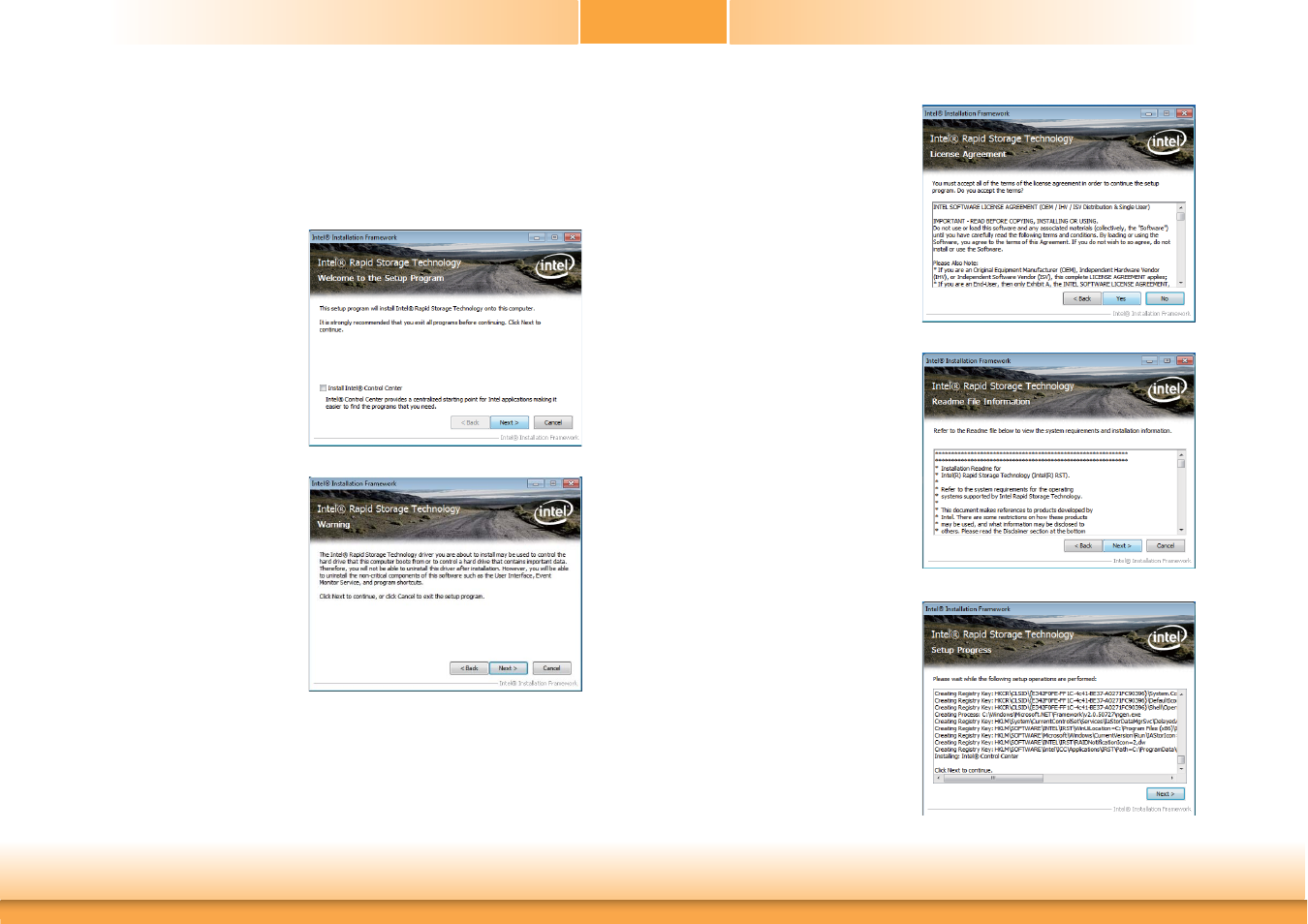
Task: Click Cancel in the Readme File Information dialog
Action: 1166,545
